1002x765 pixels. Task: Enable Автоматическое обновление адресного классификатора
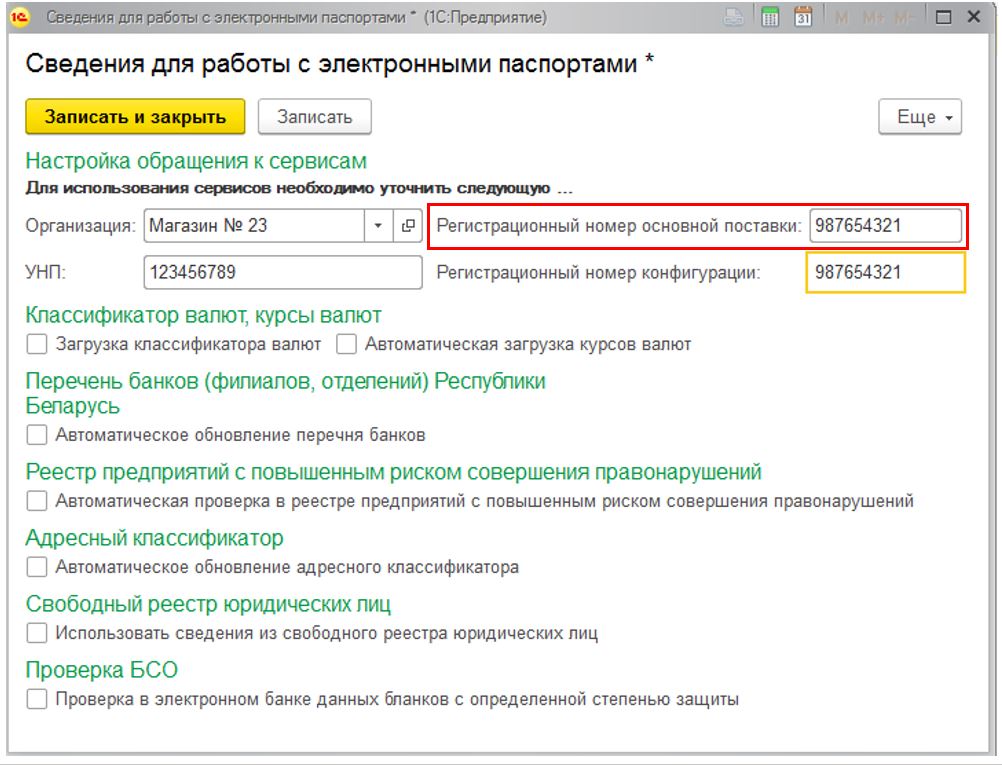click(37, 567)
